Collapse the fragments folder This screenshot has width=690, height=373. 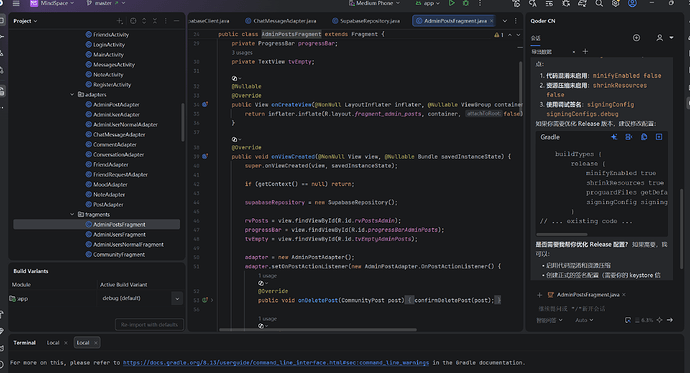coord(72,215)
